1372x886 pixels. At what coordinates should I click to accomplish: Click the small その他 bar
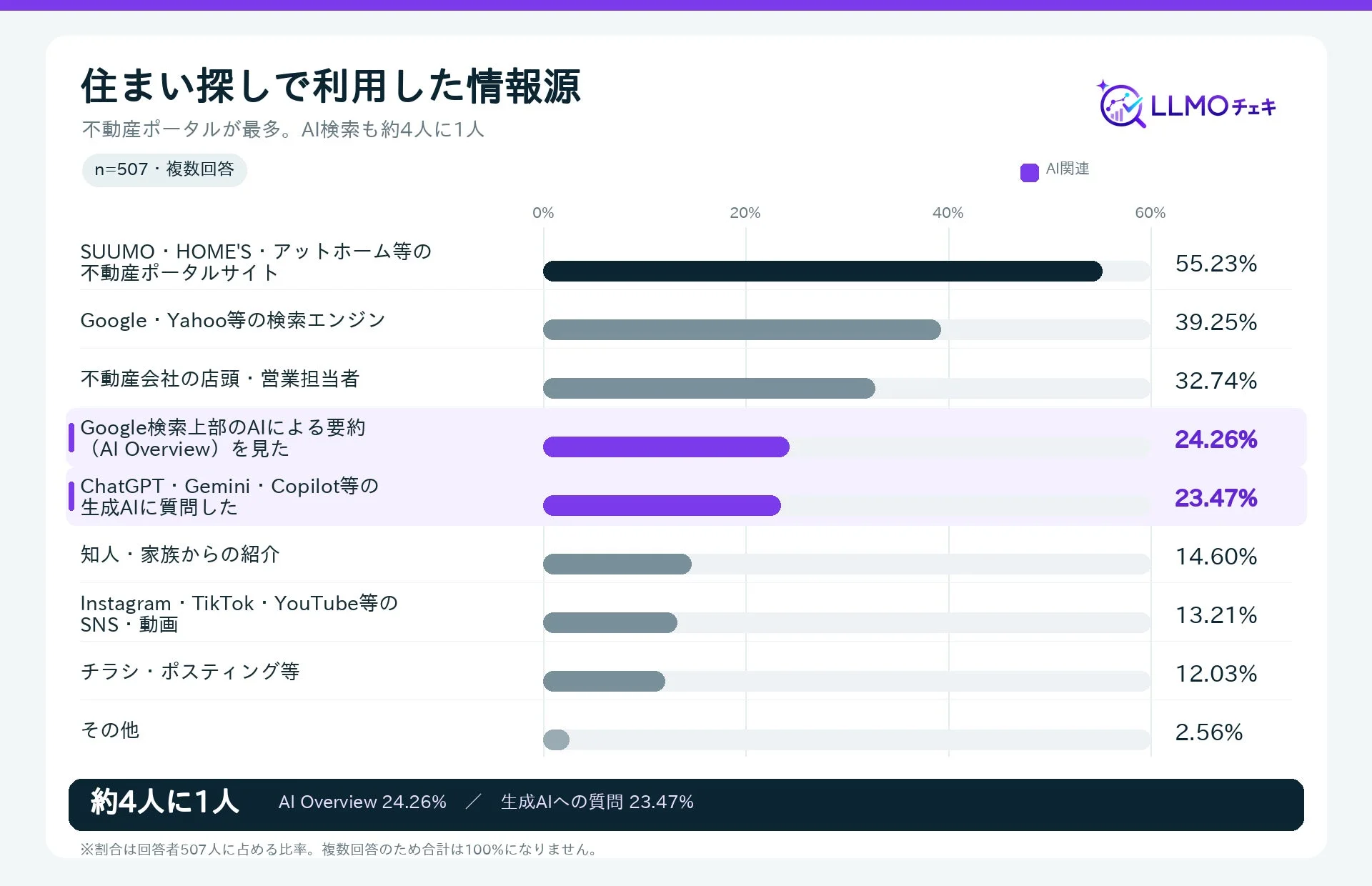556,740
